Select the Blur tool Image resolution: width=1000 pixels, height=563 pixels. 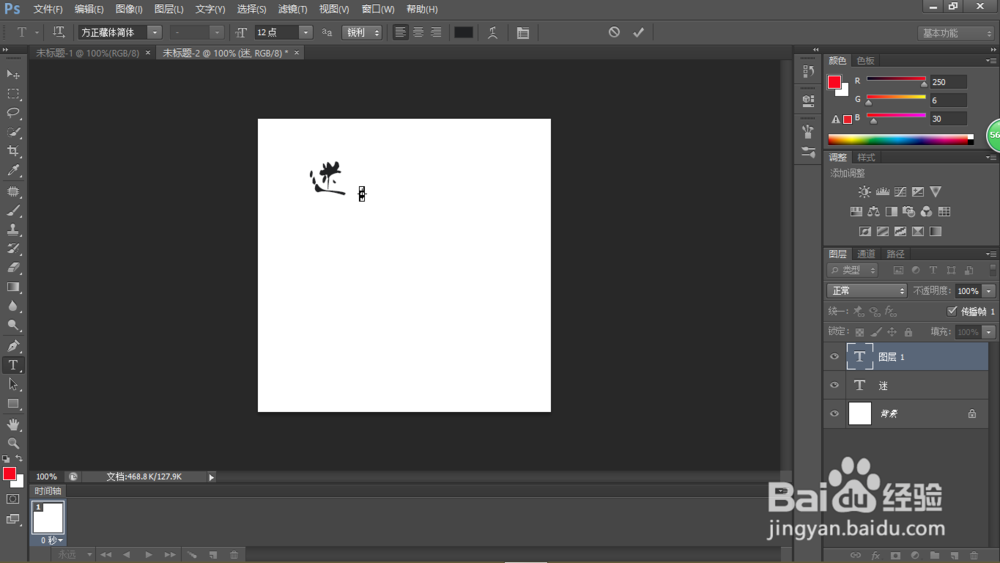pos(13,306)
